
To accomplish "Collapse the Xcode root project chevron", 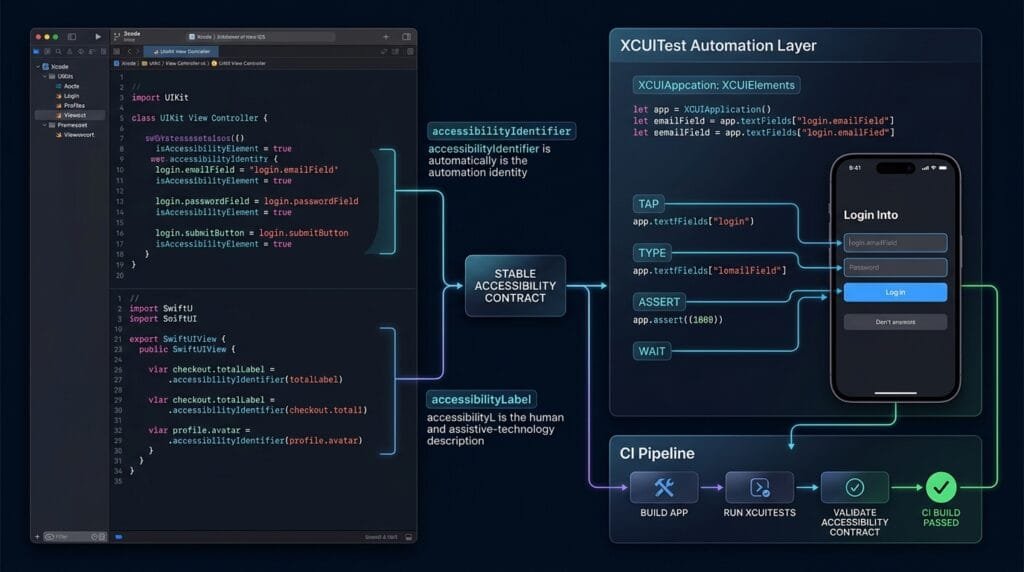I will [38, 67].
